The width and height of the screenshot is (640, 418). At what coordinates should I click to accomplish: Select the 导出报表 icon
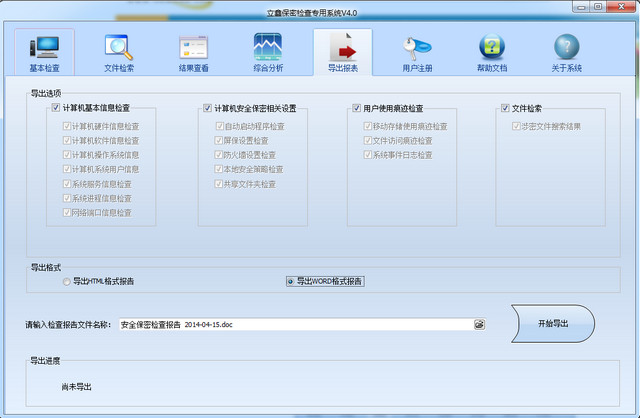click(x=342, y=48)
